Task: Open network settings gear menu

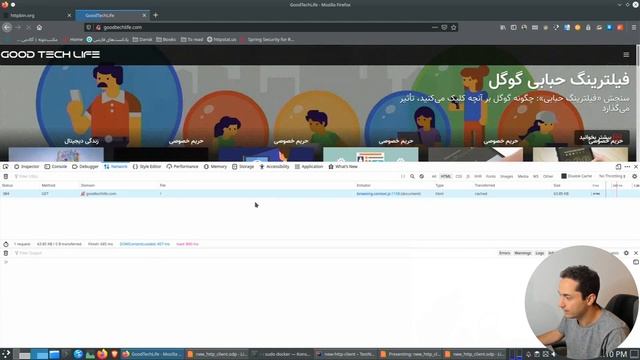Action: (634, 176)
